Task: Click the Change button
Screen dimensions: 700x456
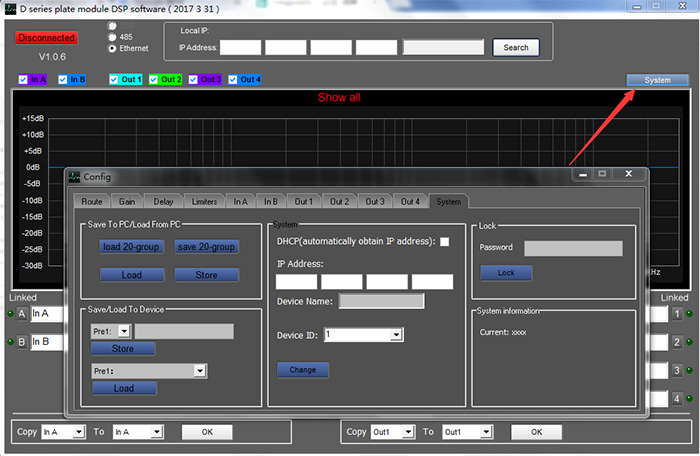Action: click(x=303, y=370)
